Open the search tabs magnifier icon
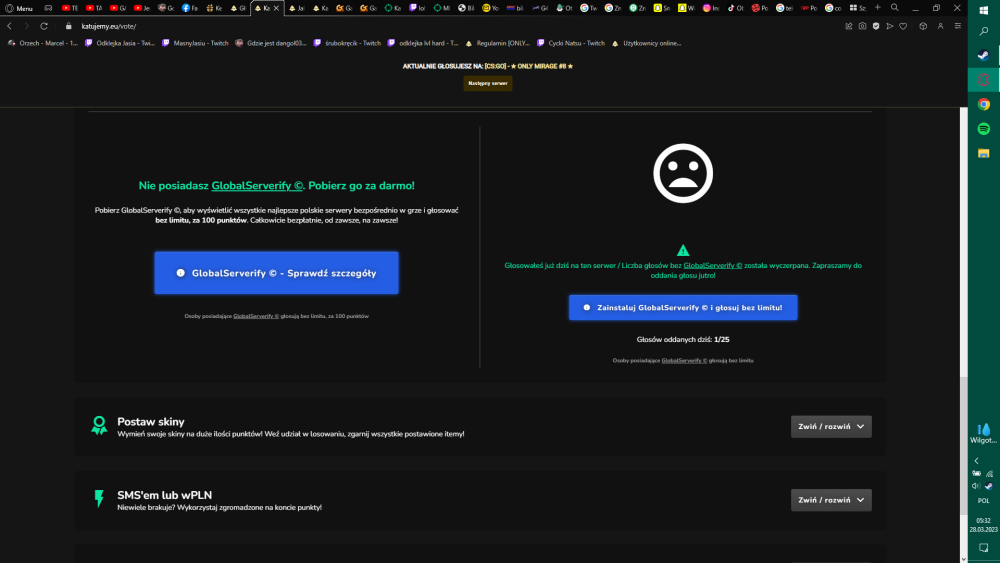Screen dimensions: 1000x563 click(x=895, y=8)
